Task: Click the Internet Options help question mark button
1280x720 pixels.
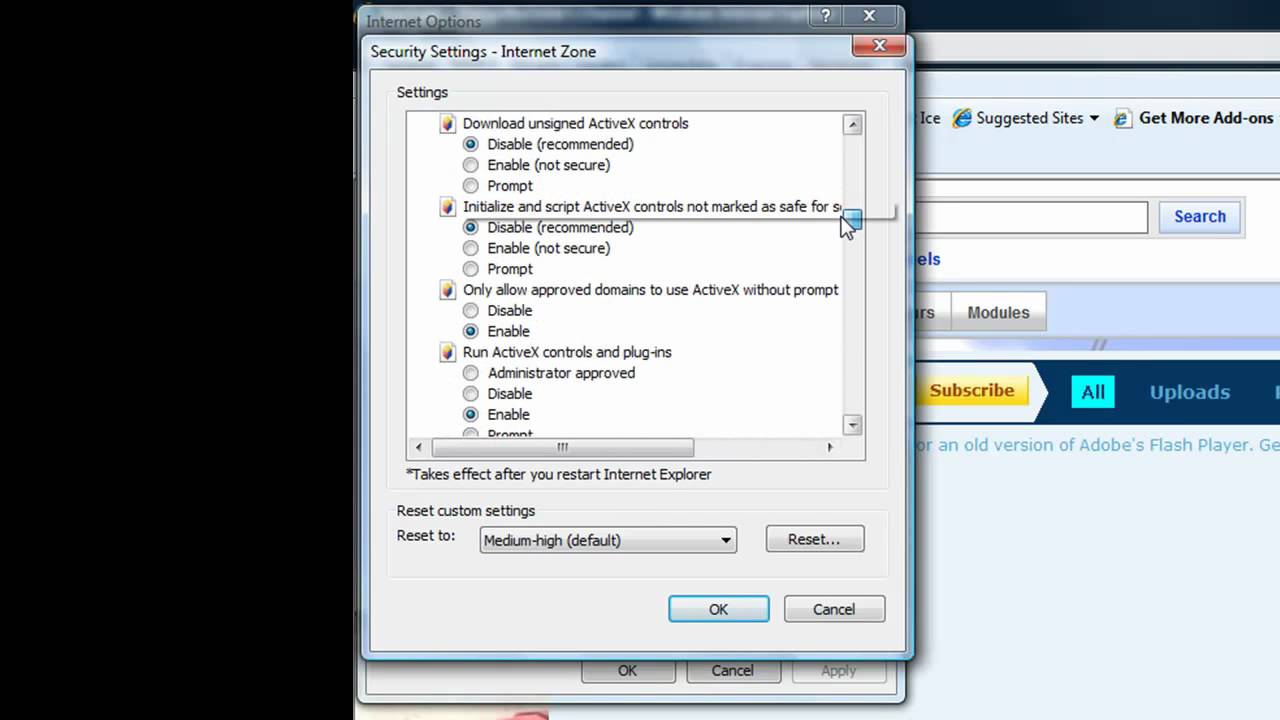Action: (825, 16)
